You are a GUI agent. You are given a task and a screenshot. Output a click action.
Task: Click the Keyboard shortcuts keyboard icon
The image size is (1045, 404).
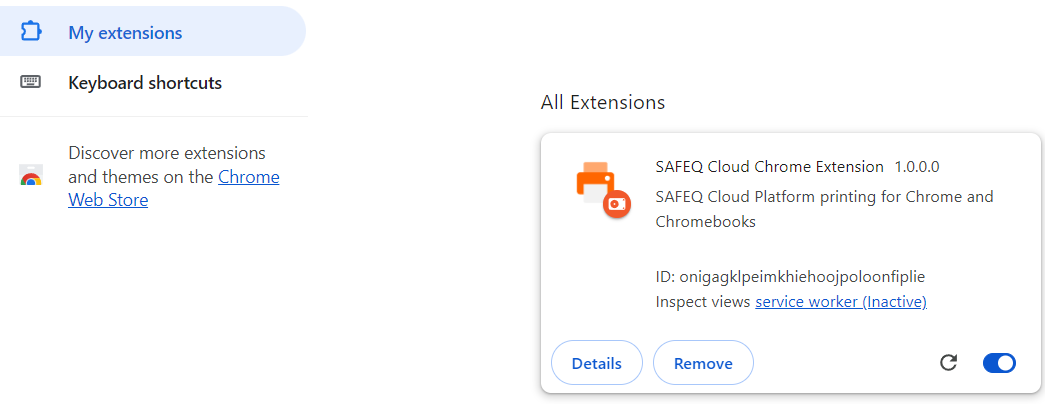pyautogui.click(x=31, y=82)
